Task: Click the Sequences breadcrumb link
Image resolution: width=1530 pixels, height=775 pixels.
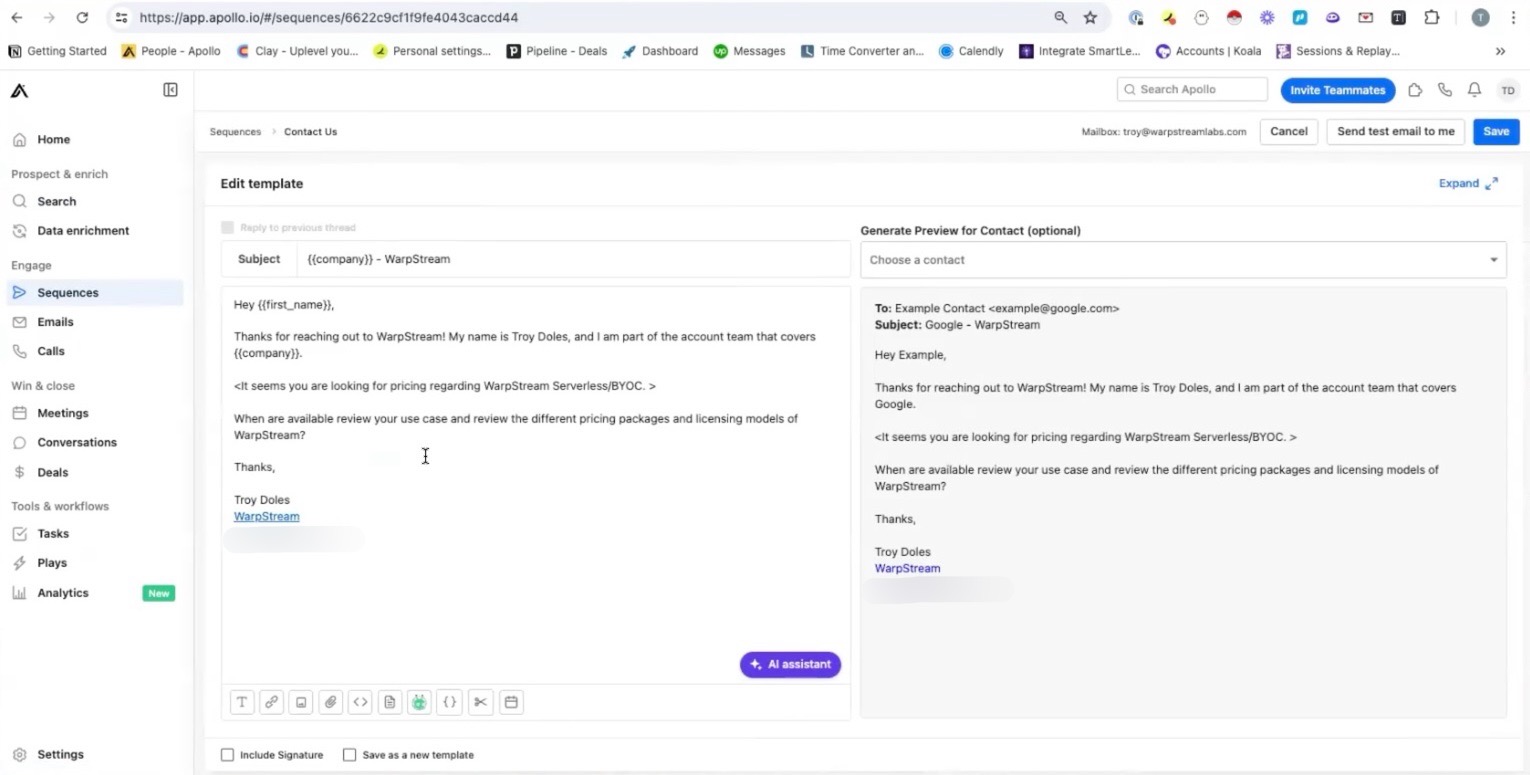Action: (x=235, y=132)
